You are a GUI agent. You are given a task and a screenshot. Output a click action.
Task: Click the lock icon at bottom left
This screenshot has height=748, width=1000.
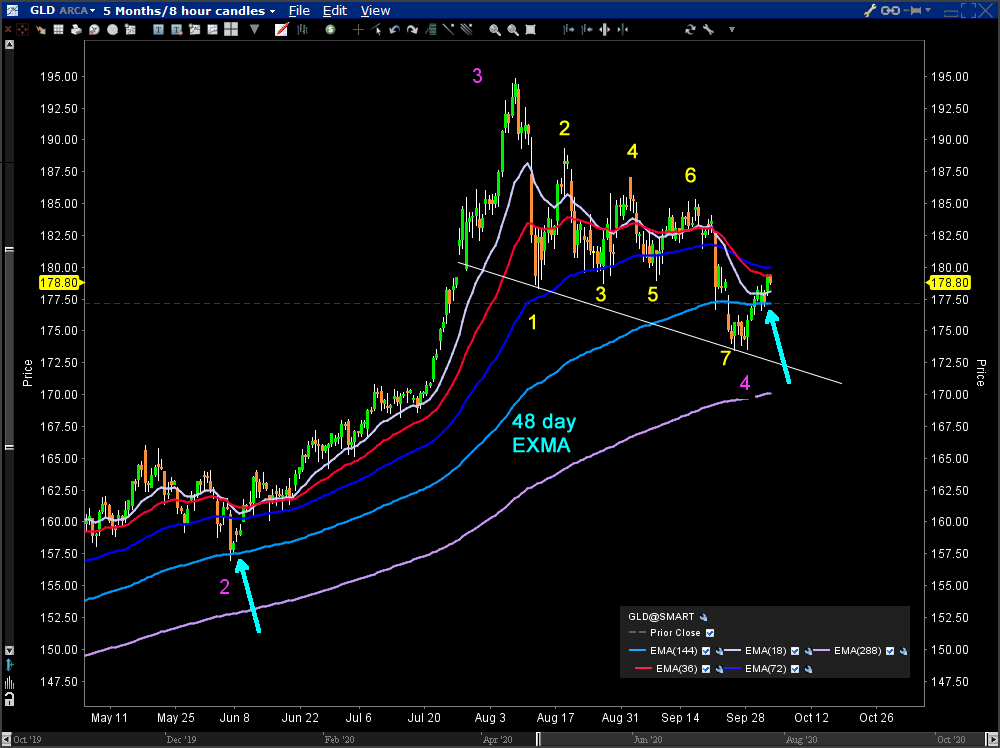9,699
